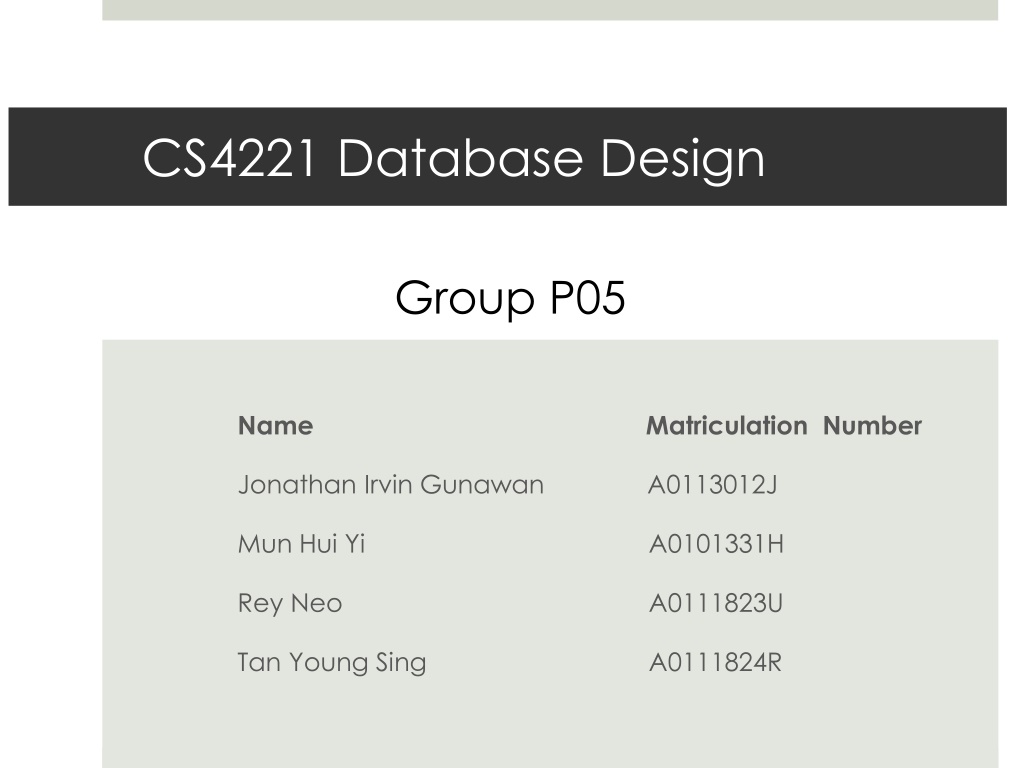Screen dimensions: 1024x768
Task: Click the Matriculation Number column header
Action: 784,426
